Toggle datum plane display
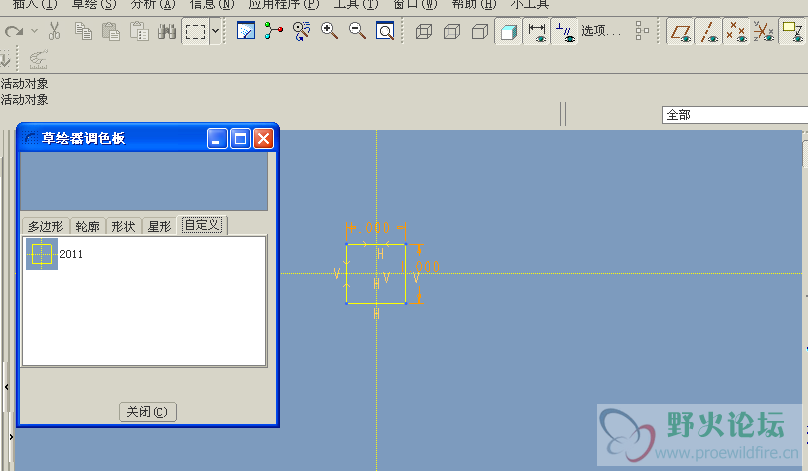Viewport: 808px width, 471px height. (x=680, y=31)
